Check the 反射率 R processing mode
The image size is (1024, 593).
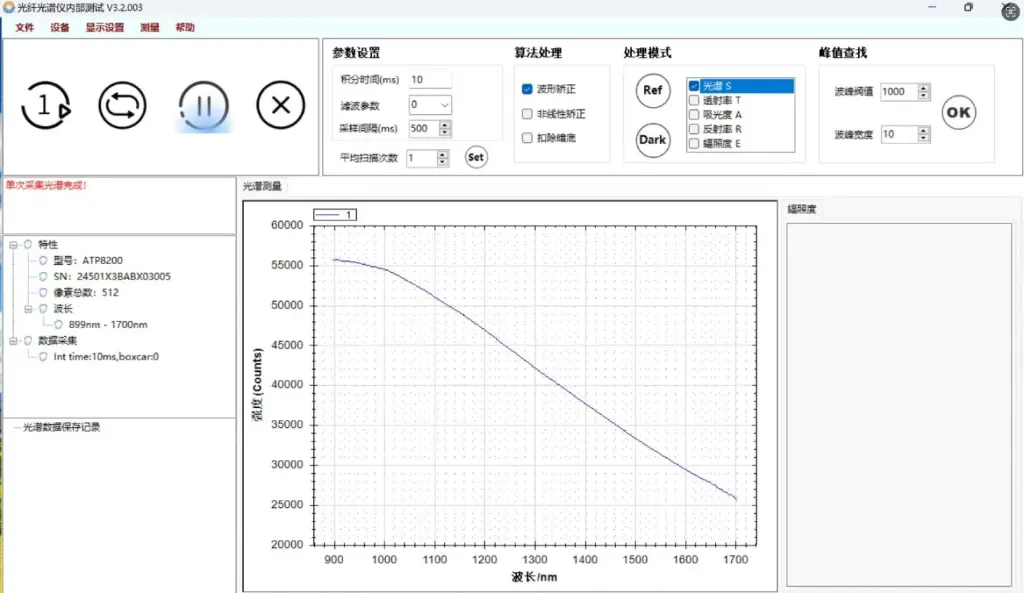[x=694, y=129]
